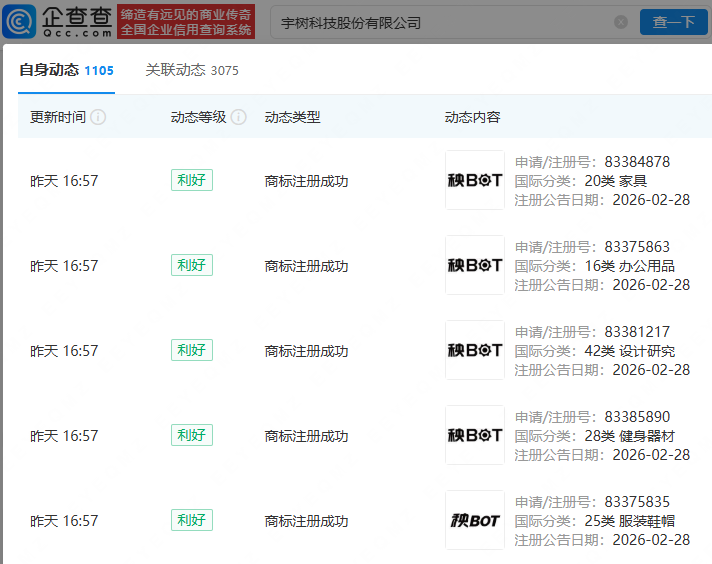
Task: Open registration number 83381217
Action: 637,332
